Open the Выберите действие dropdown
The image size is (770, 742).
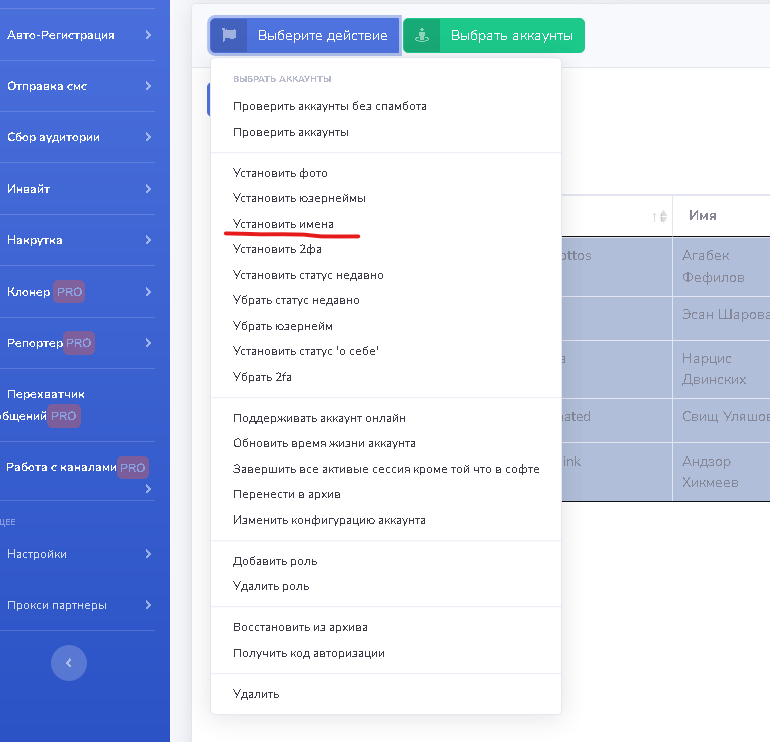[x=305, y=35]
